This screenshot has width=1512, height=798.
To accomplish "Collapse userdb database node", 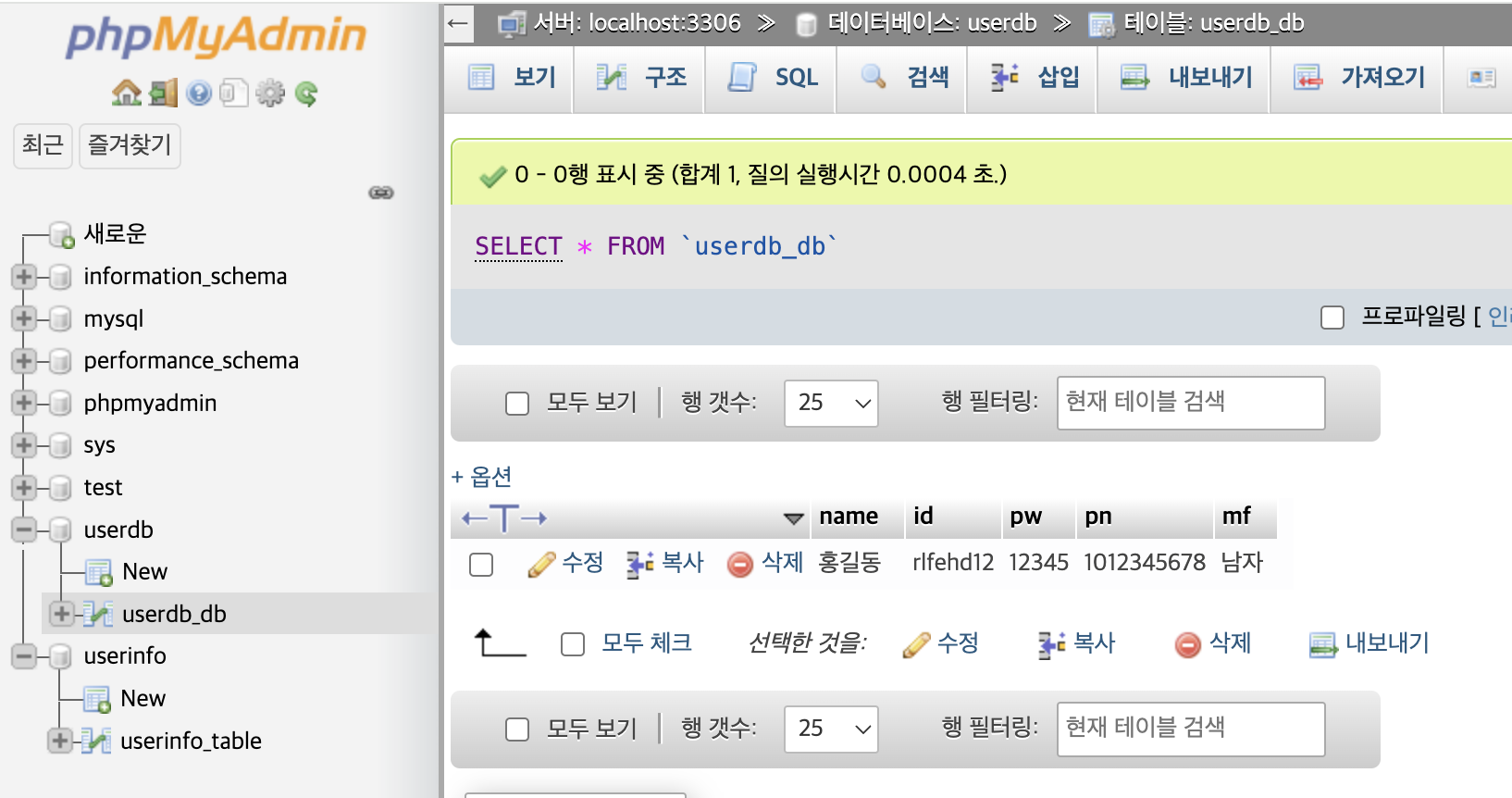I will click(24, 530).
